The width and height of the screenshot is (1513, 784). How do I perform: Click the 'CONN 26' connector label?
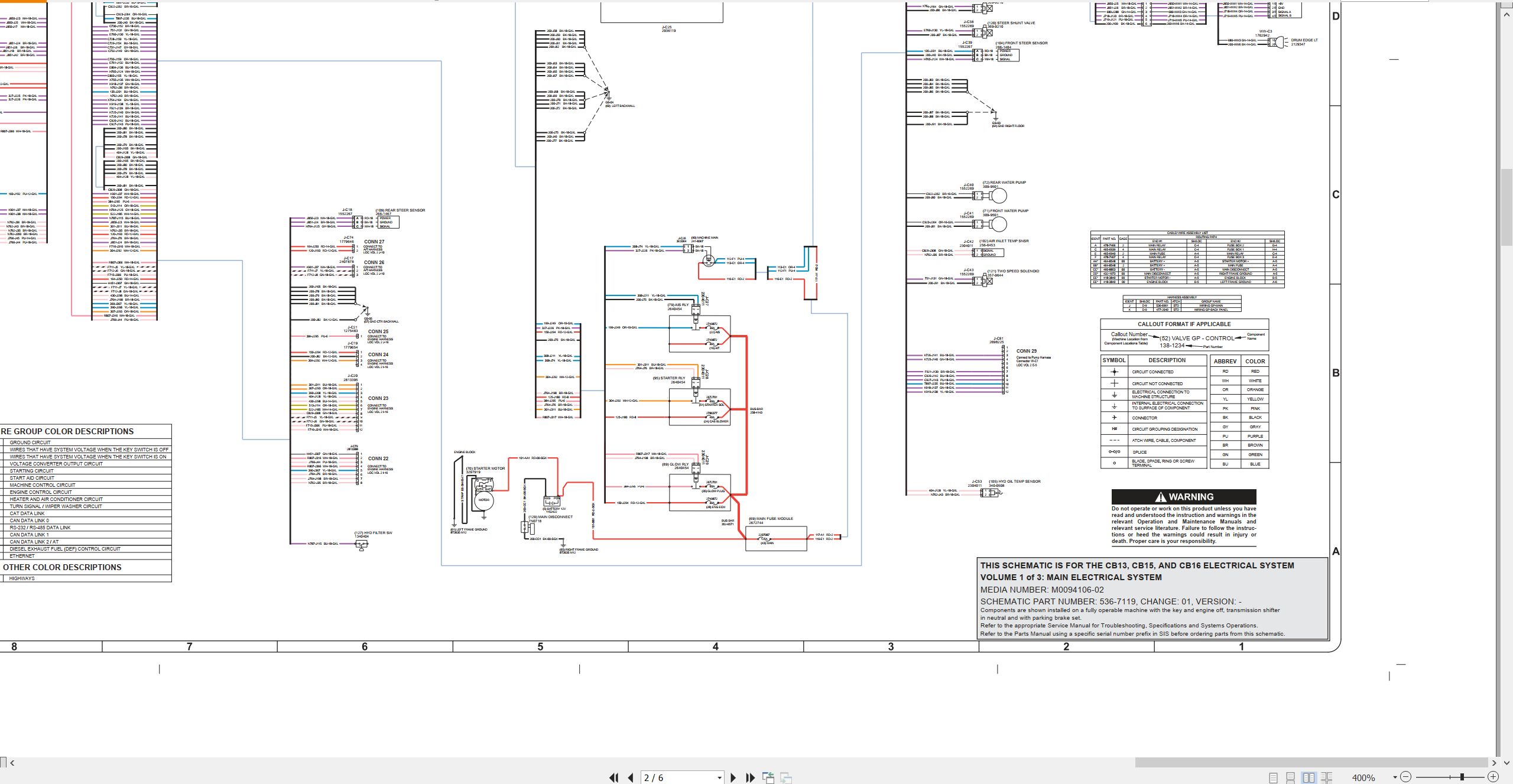(374, 262)
